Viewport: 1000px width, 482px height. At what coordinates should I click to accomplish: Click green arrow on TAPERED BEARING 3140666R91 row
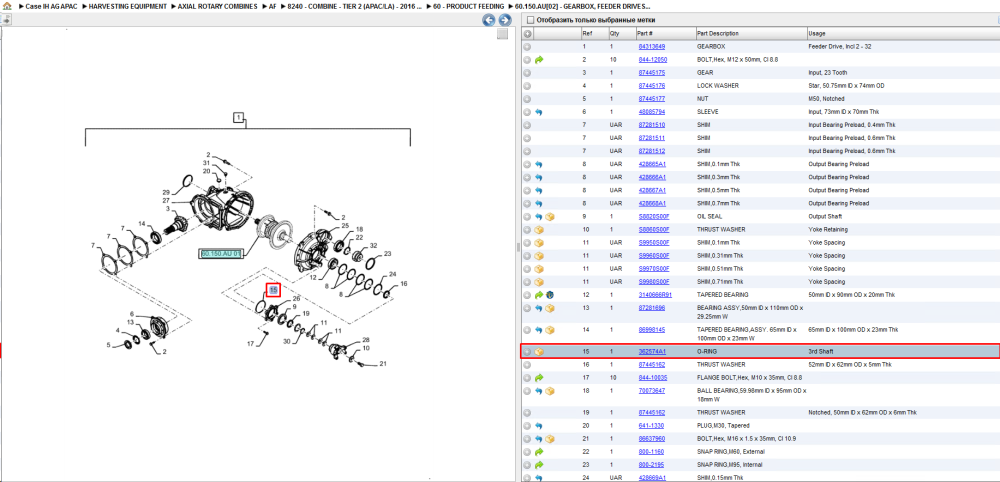539,295
